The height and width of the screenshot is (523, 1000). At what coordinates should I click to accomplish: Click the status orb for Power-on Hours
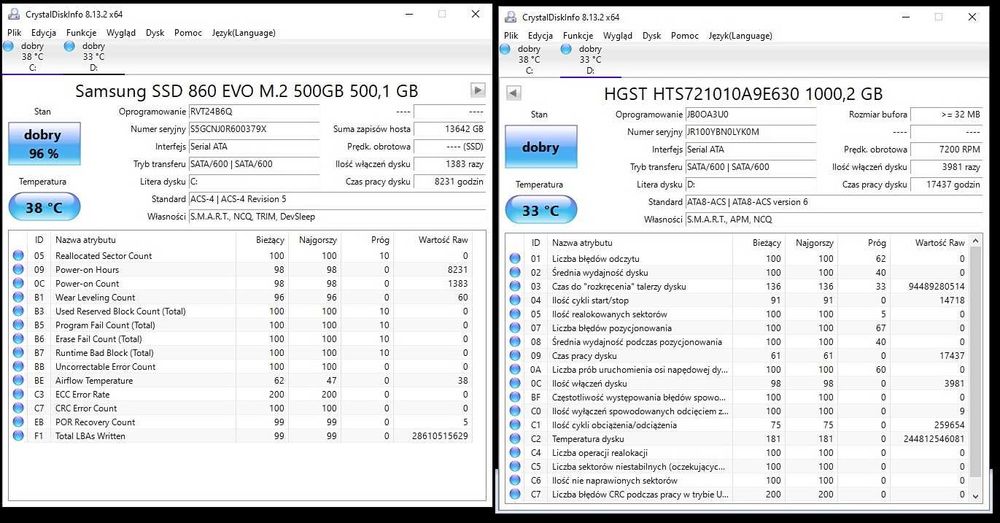tap(18, 270)
